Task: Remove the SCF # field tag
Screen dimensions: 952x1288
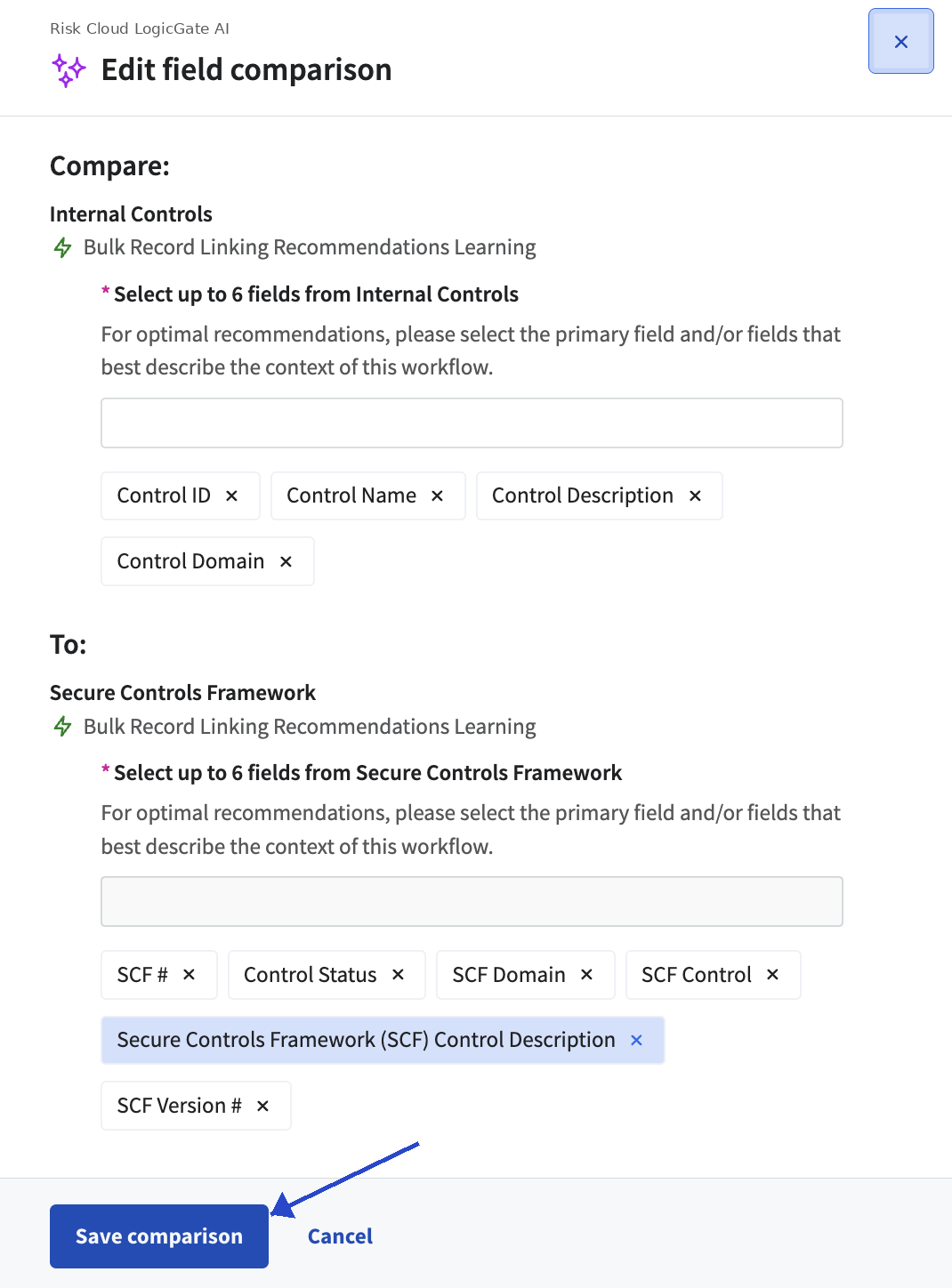Action: 189,974
